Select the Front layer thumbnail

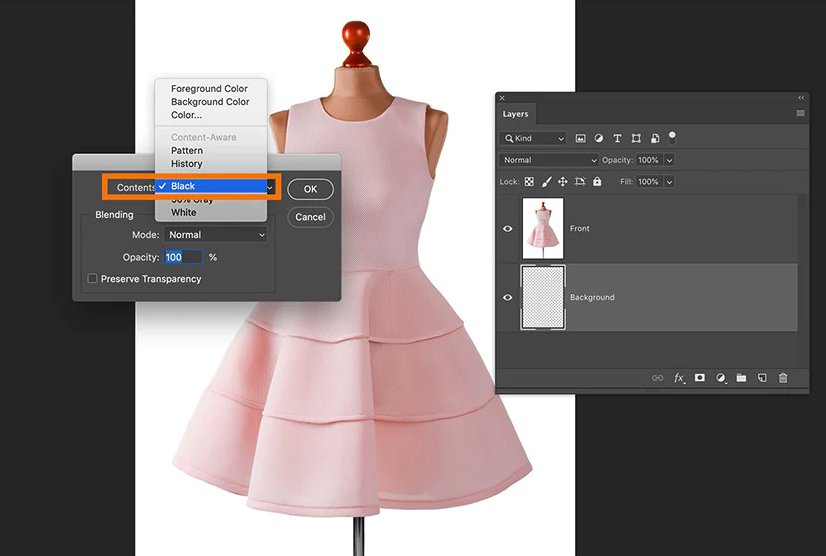(543, 228)
